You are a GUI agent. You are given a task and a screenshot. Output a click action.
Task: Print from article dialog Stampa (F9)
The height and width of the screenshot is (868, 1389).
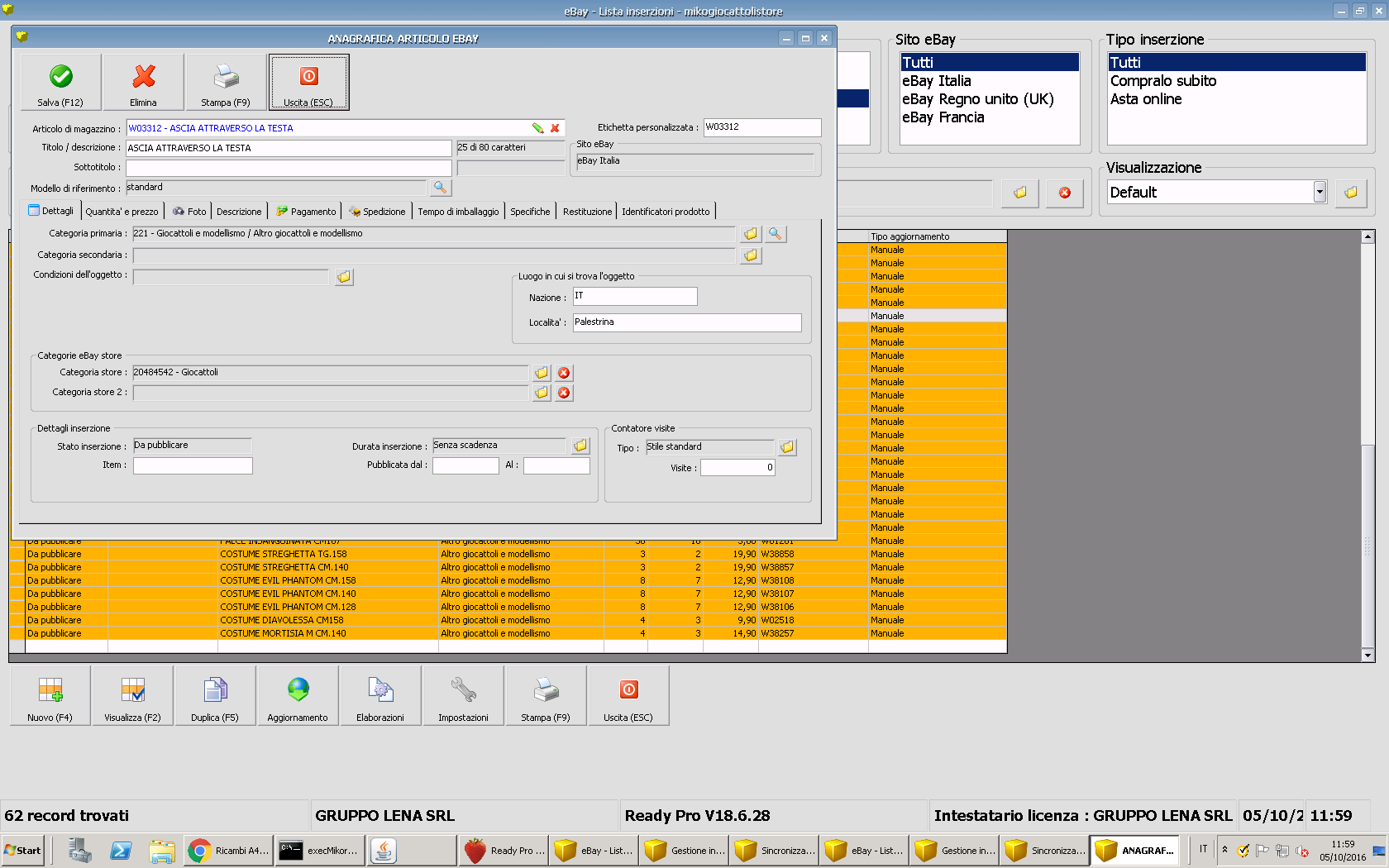pos(226,82)
